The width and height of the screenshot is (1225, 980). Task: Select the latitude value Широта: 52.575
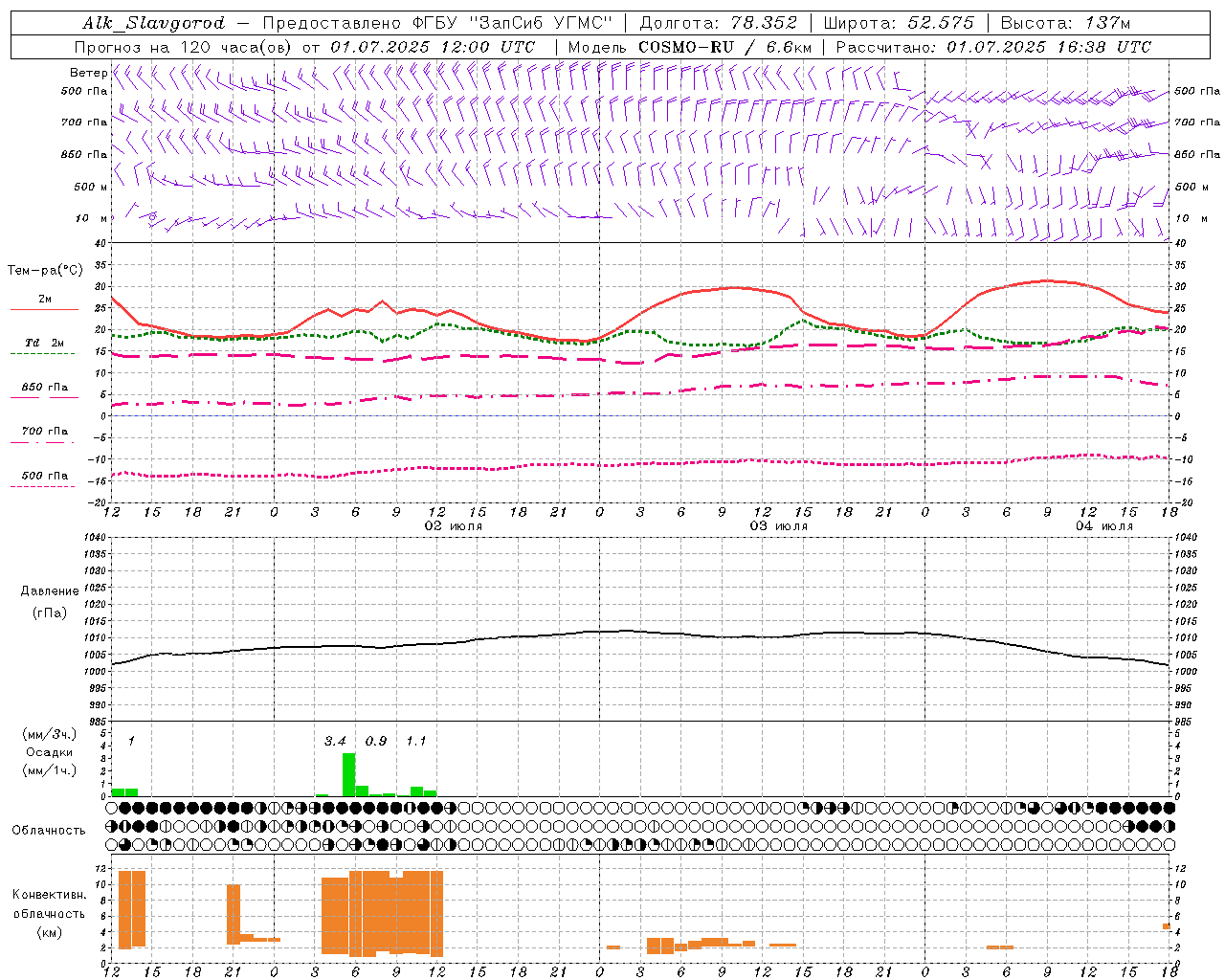tap(899, 23)
